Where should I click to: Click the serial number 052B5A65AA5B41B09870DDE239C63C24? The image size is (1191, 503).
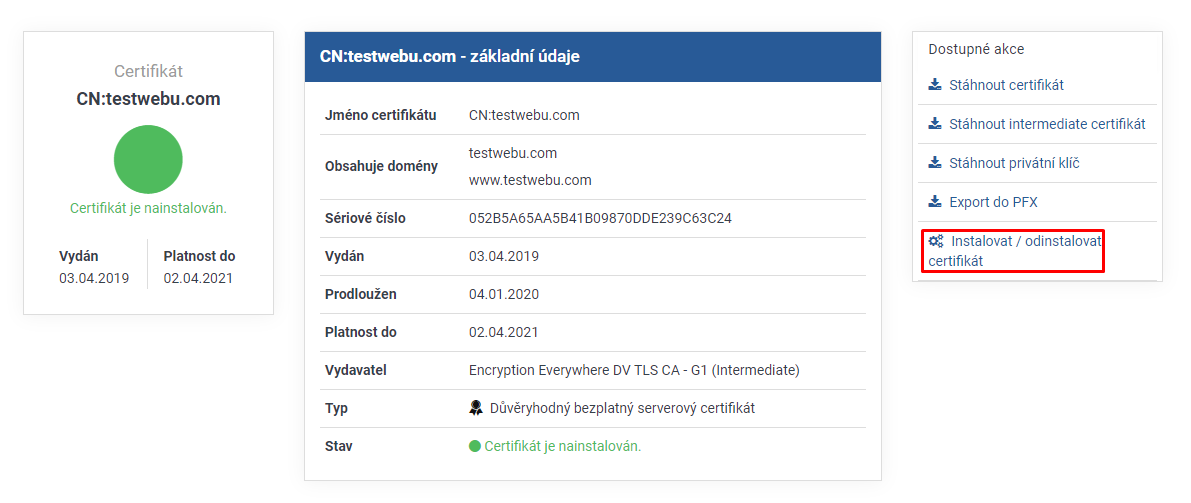point(600,219)
